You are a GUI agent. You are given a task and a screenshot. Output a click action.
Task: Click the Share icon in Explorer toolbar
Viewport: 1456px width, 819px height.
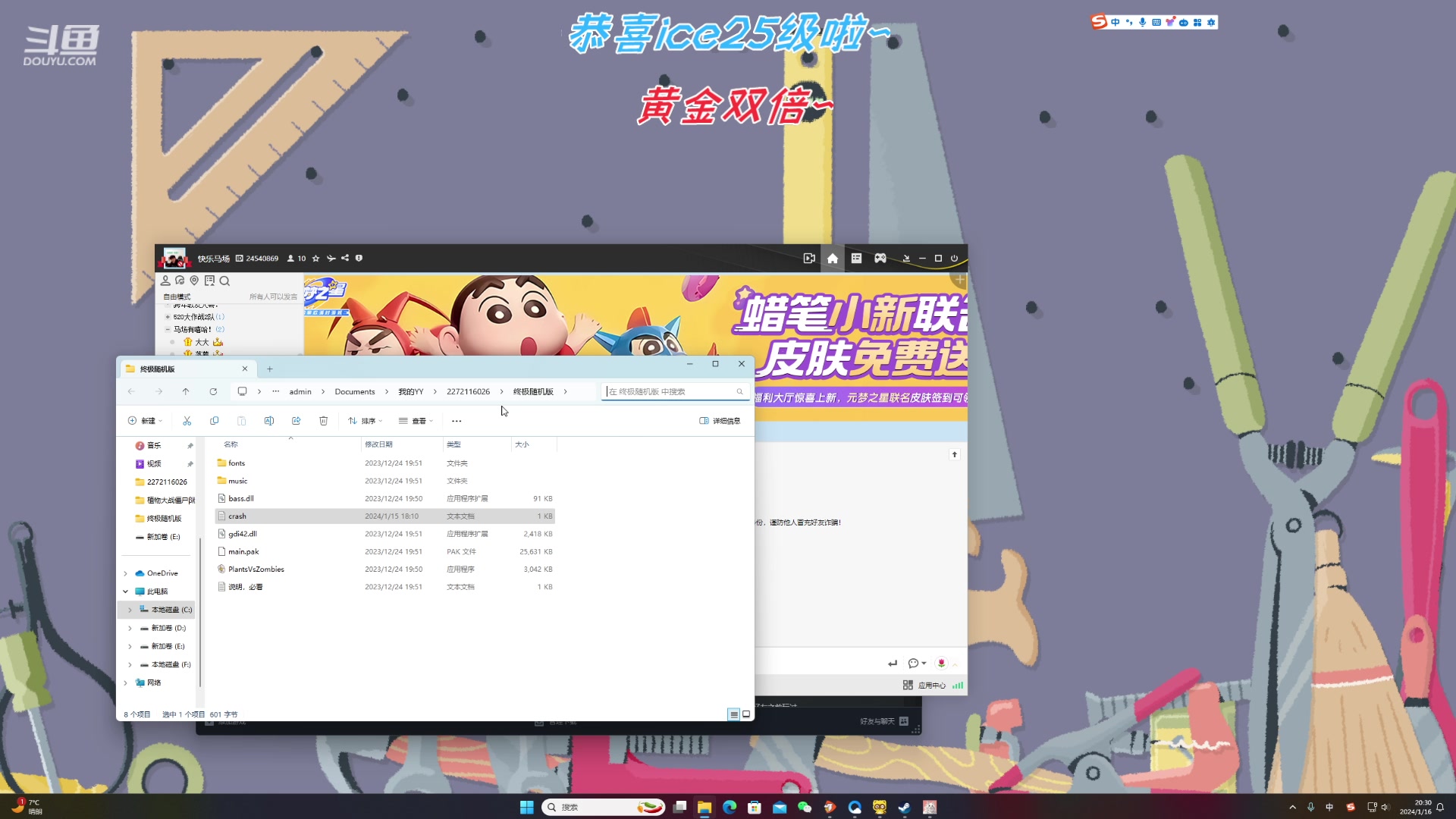296,421
